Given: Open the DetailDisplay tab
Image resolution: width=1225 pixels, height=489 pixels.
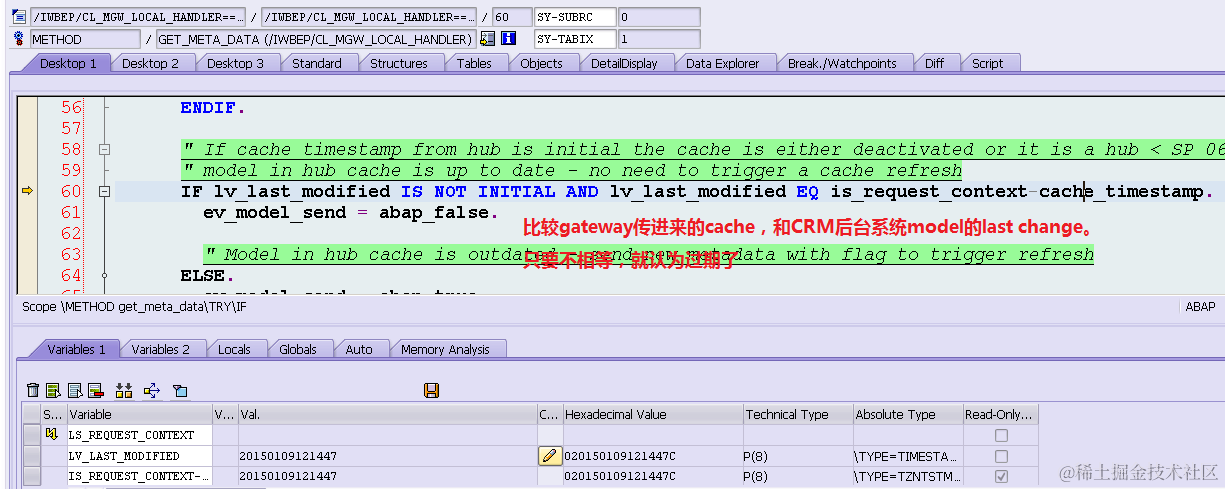Looking at the screenshot, I should click(624, 63).
